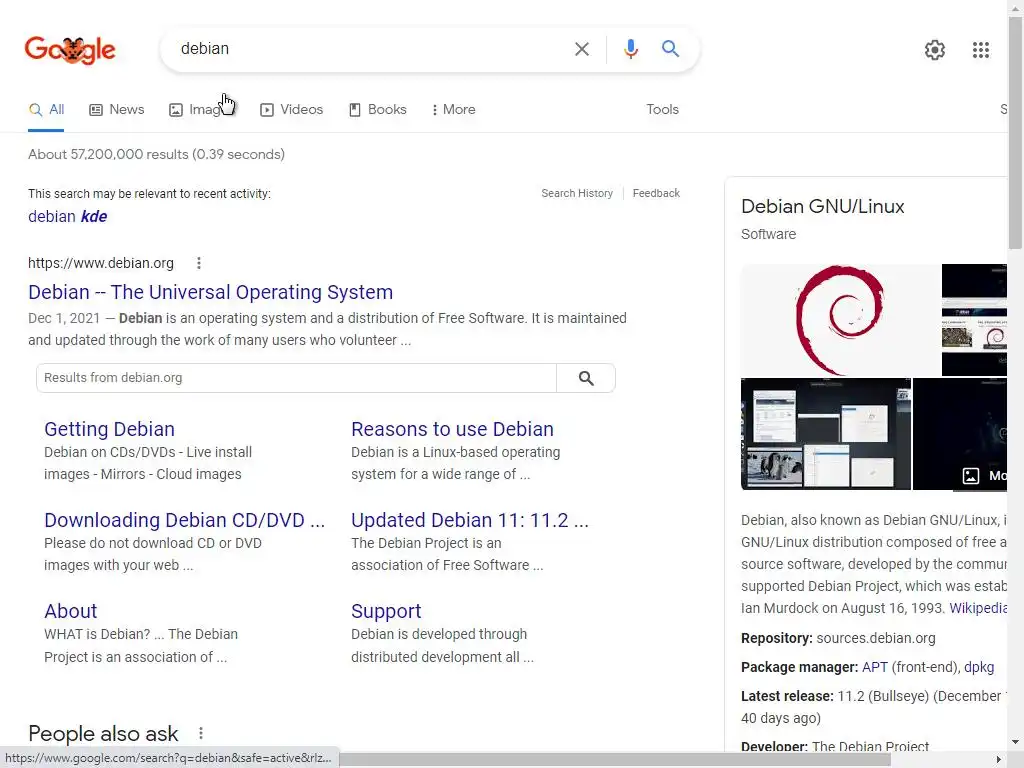The width and height of the screenshot is (1024, 768).
Task: Open the Wikipedia link in Debian description
Action: [x=978, y=608]
